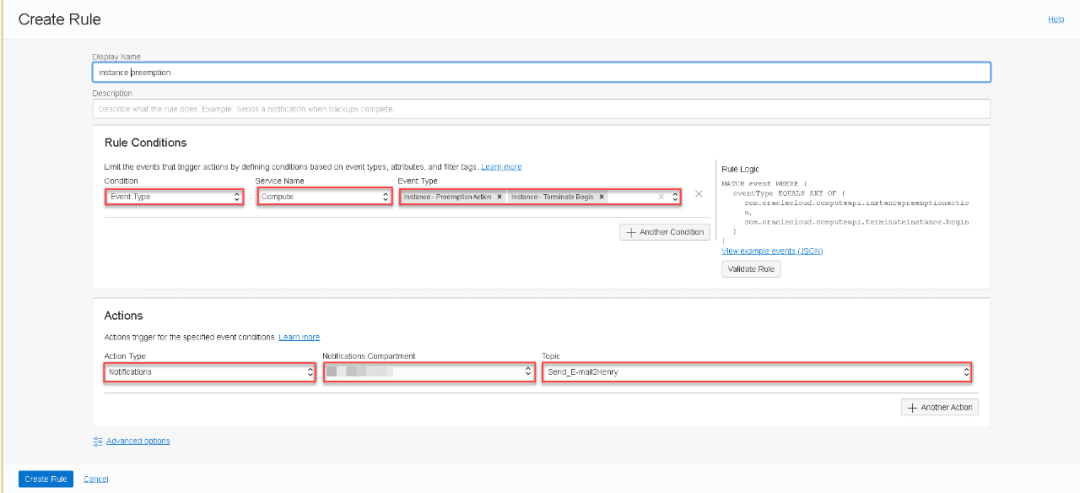Click into the Description field
Viewport: 1080px width, 493px height.
click(540, 108)
